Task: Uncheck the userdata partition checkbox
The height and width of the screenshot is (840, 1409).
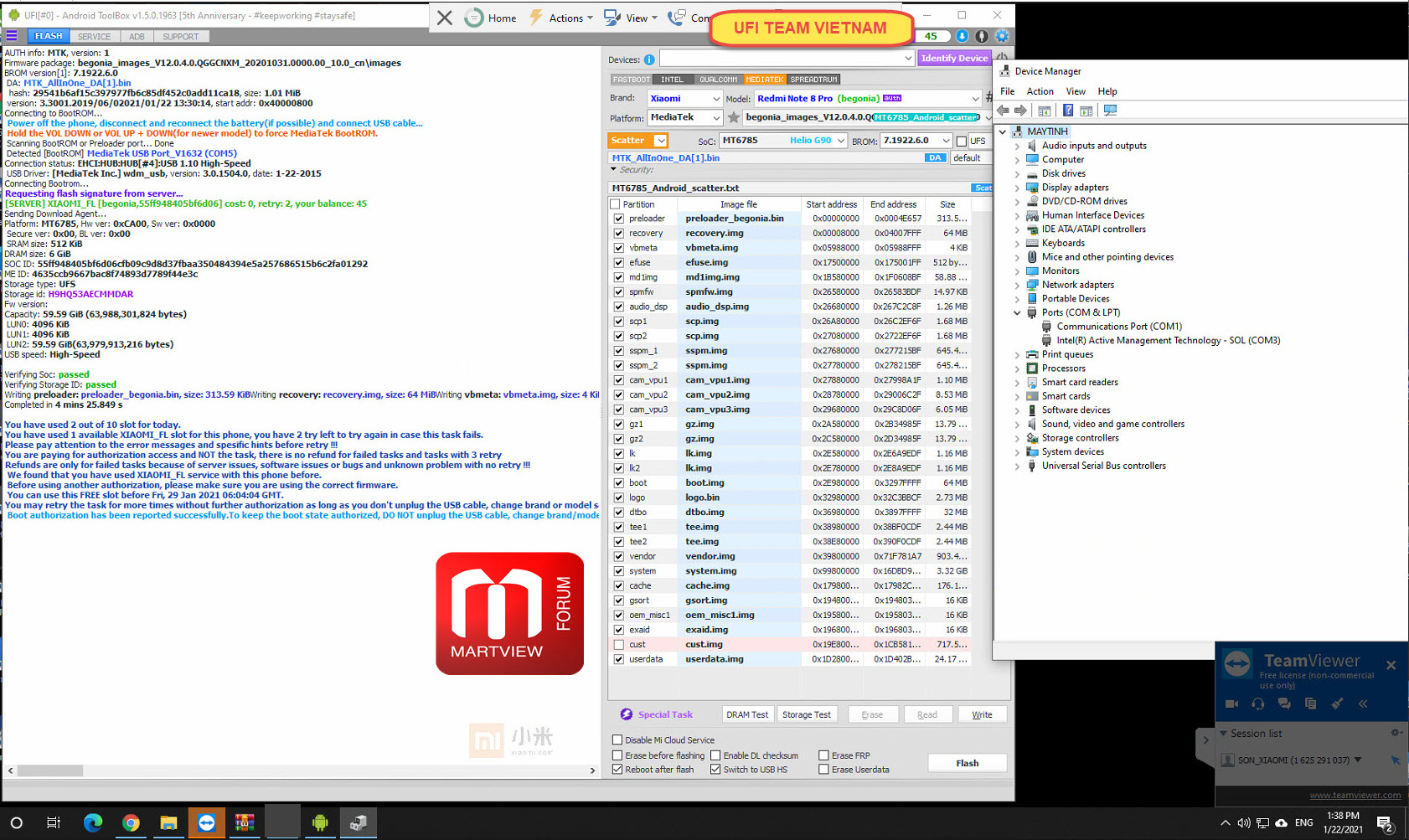Action: tap(618, 659)
